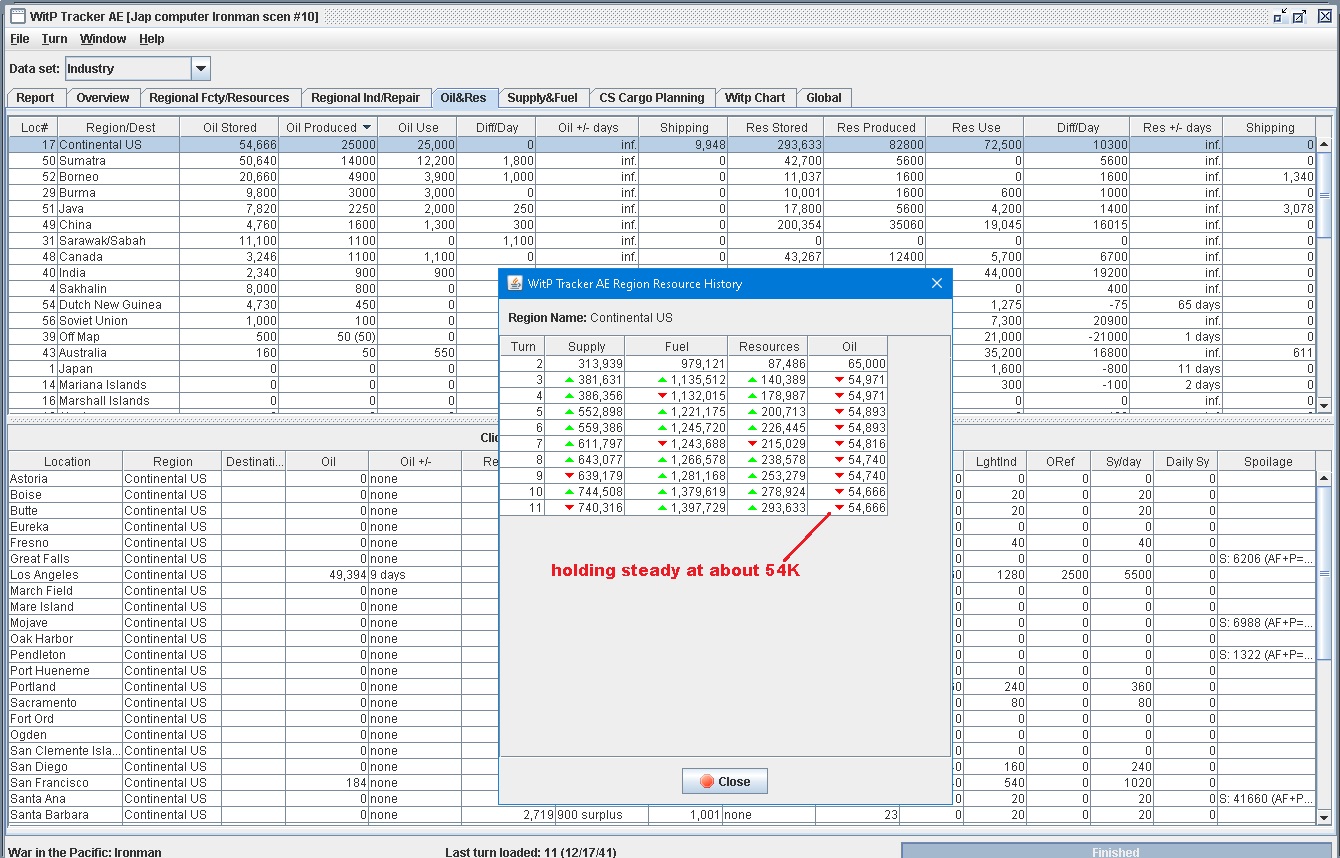The image size is (1340, 858).
Task: Select the Borneo region row
Action: (x=663, y=177)
